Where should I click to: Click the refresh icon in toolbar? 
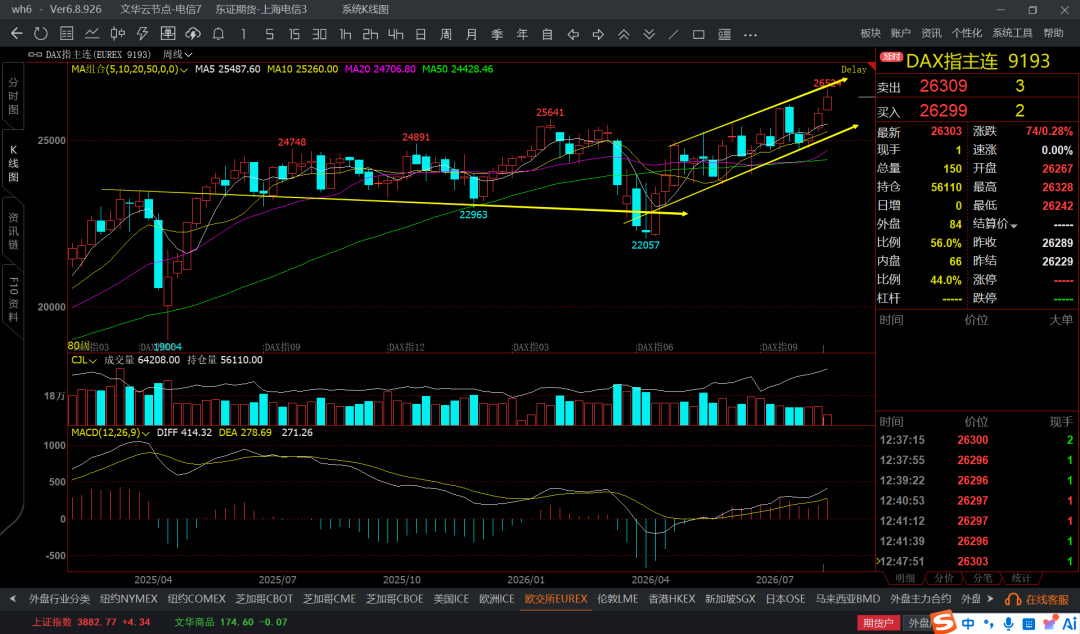(41, 33)
